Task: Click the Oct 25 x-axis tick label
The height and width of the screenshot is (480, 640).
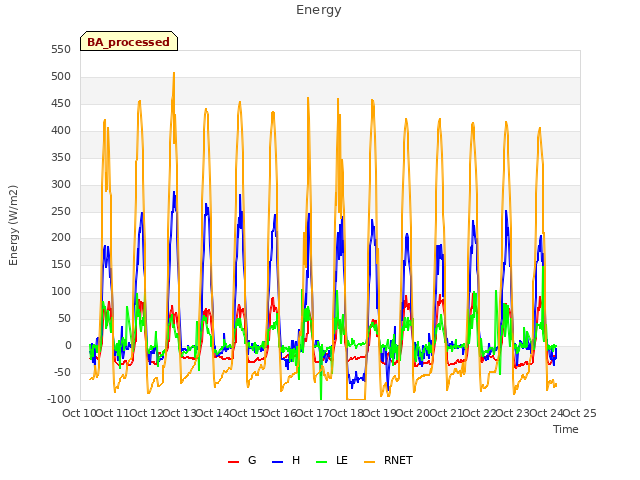Action: coord(580,413)
